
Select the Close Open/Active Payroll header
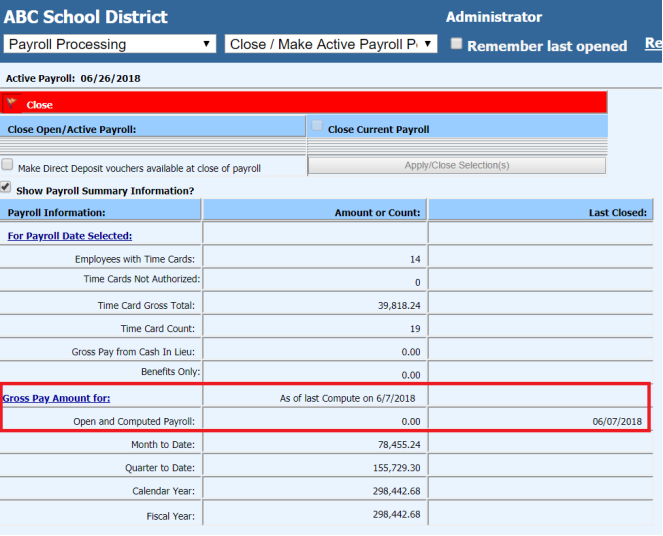[x=72, y=129]
